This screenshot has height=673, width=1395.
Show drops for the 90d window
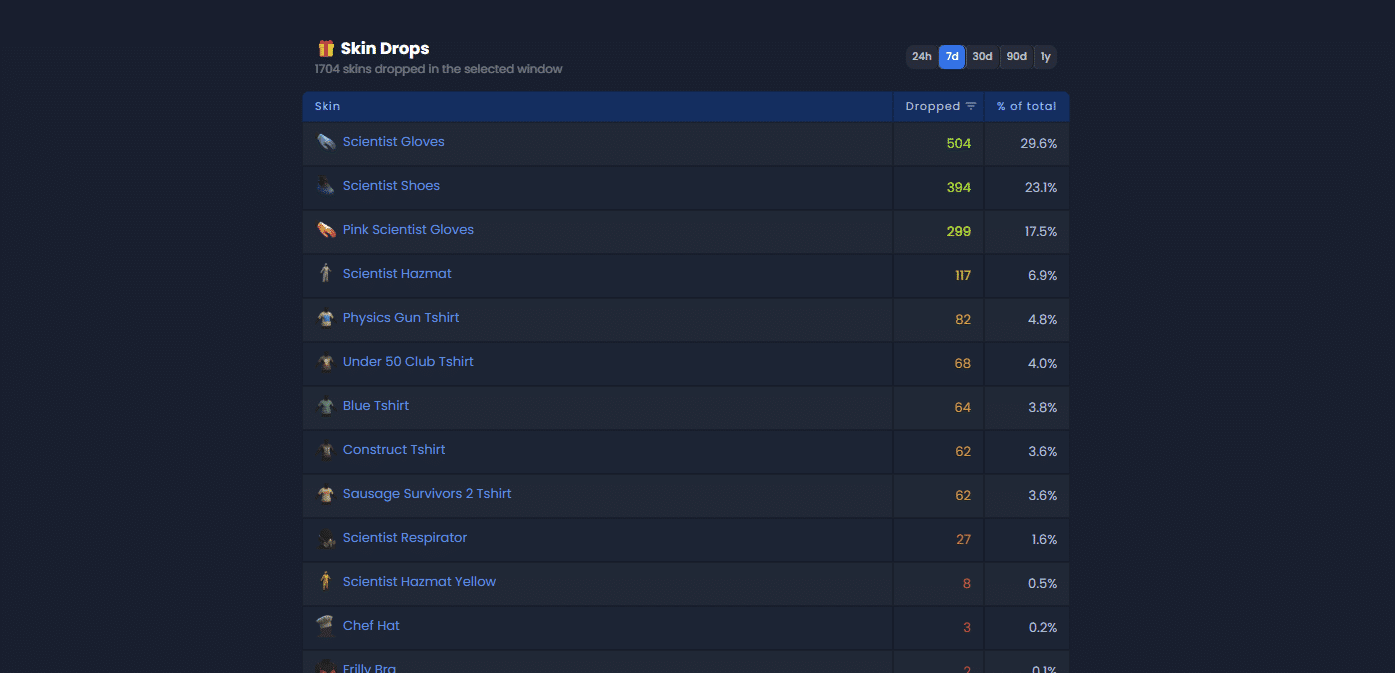(x=1017, y=57)
